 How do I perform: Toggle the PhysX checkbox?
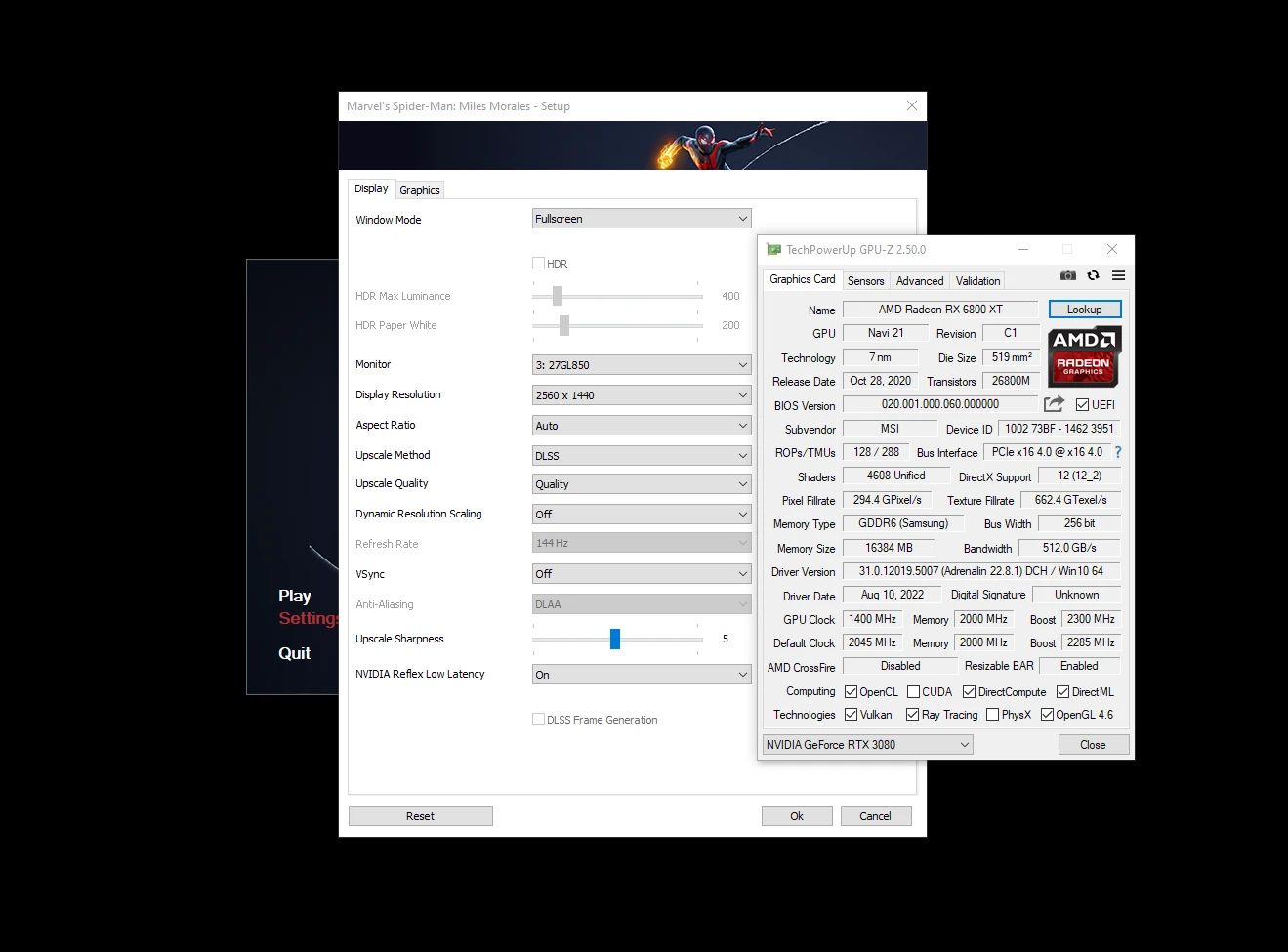coord(992,715)
